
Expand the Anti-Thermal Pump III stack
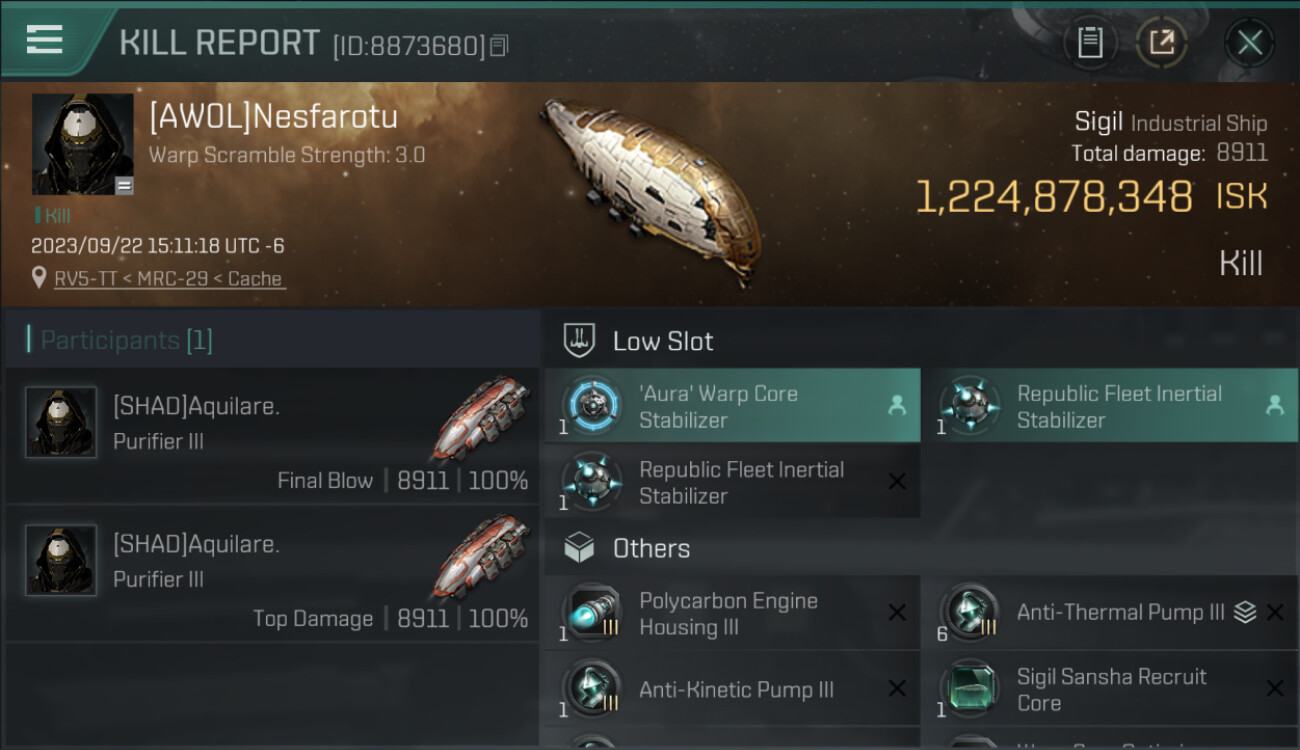[1244, 613]
